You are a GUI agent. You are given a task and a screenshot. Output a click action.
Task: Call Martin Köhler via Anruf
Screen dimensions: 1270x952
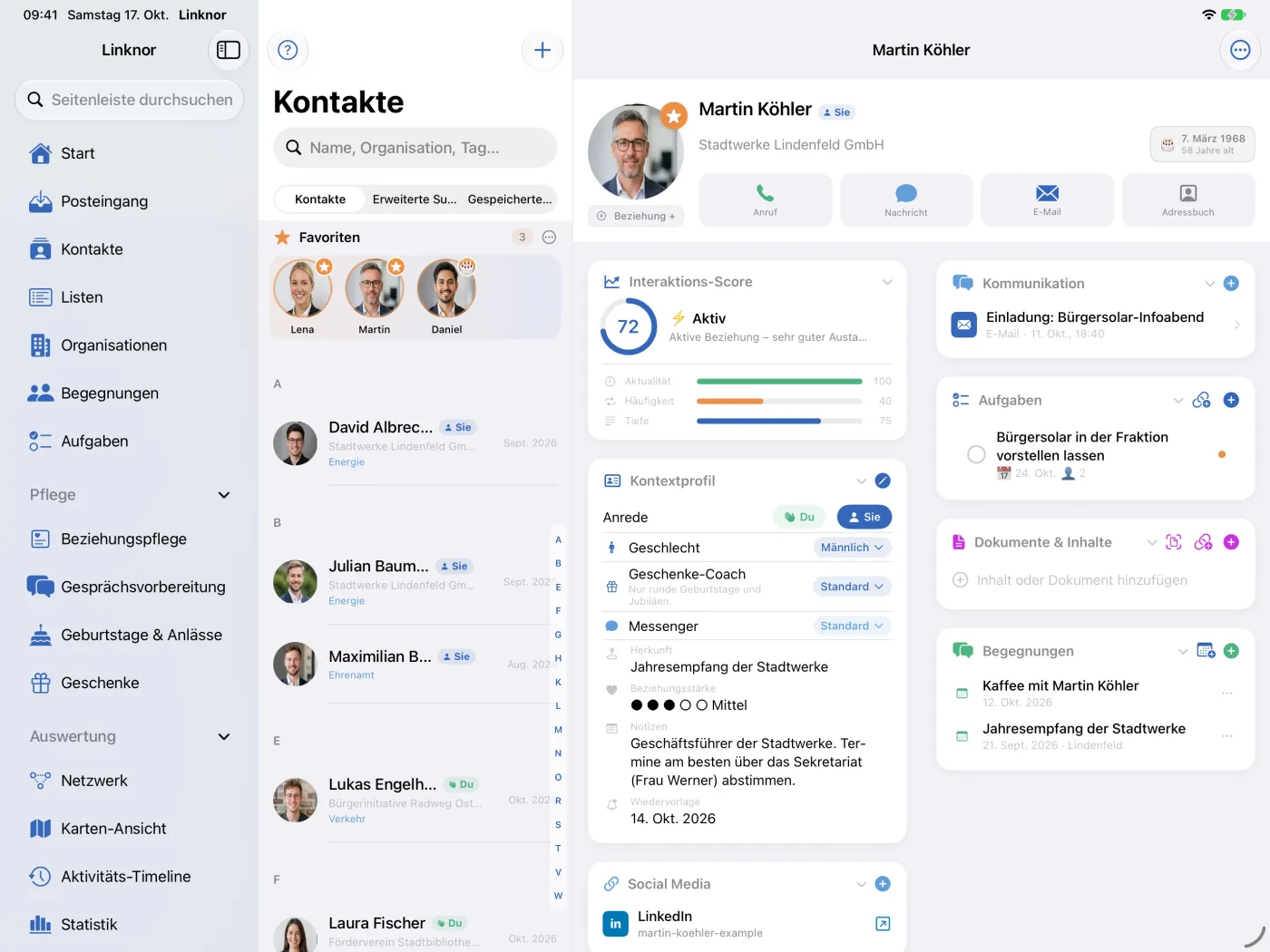click(765, 199)
